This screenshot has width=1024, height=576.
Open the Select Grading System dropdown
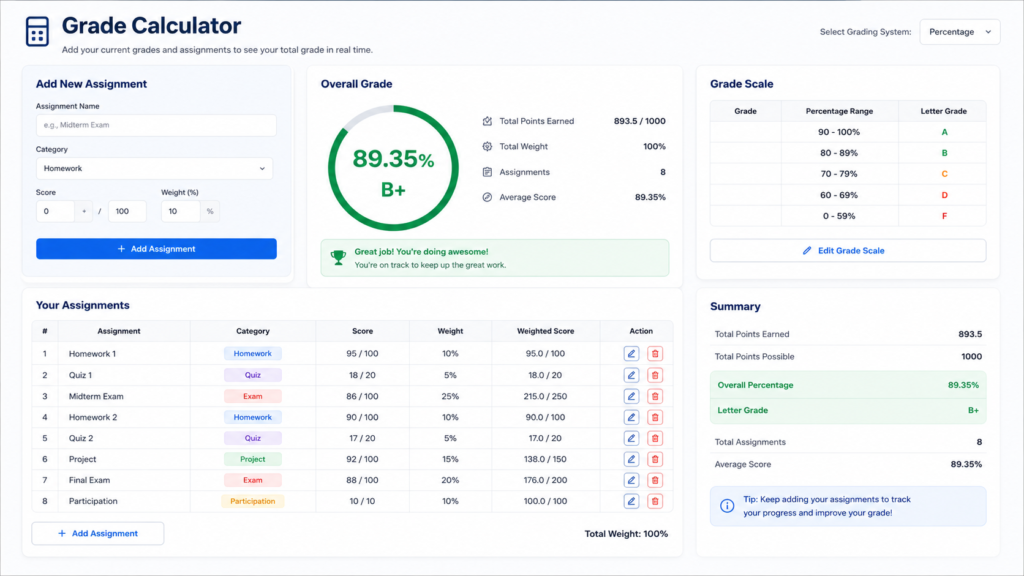[x=959, y=32]
